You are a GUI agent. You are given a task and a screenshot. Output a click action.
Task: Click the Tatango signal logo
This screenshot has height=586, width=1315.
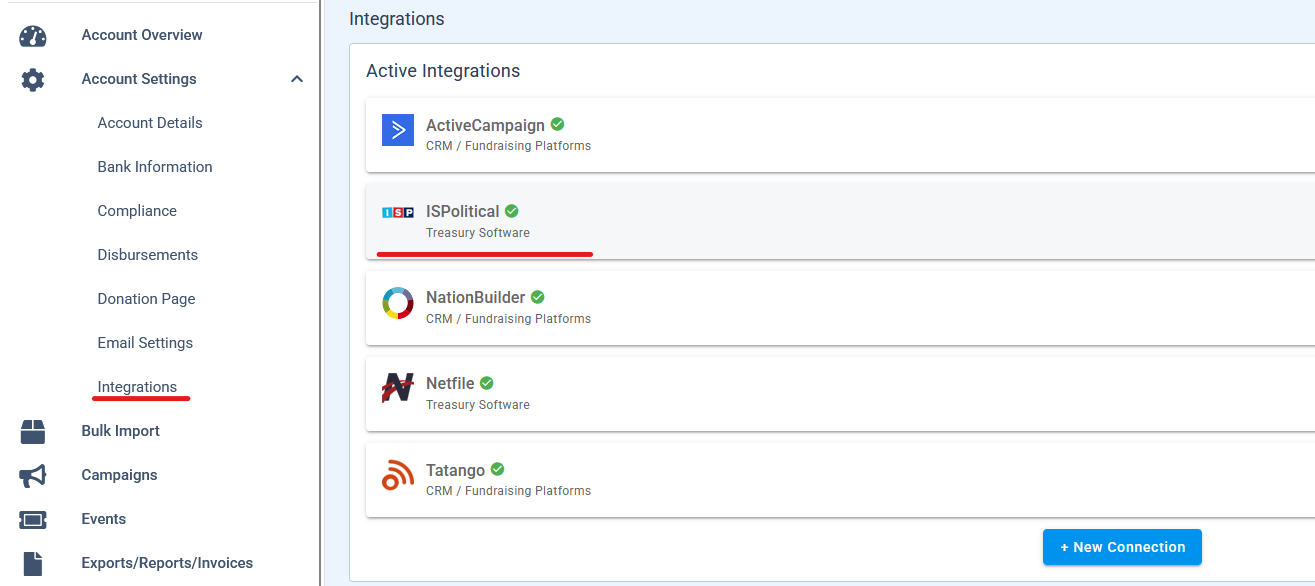398,475
